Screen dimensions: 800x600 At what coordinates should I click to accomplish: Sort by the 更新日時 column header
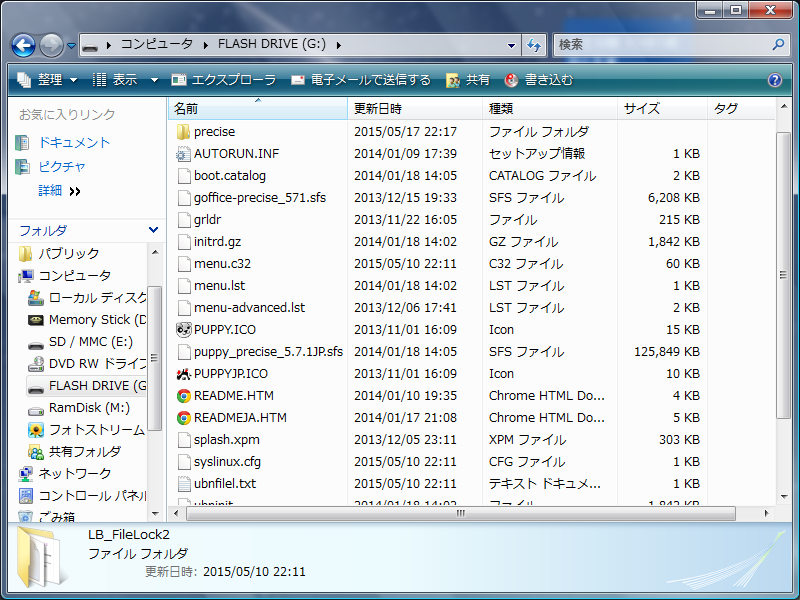[x=415, y=109]
